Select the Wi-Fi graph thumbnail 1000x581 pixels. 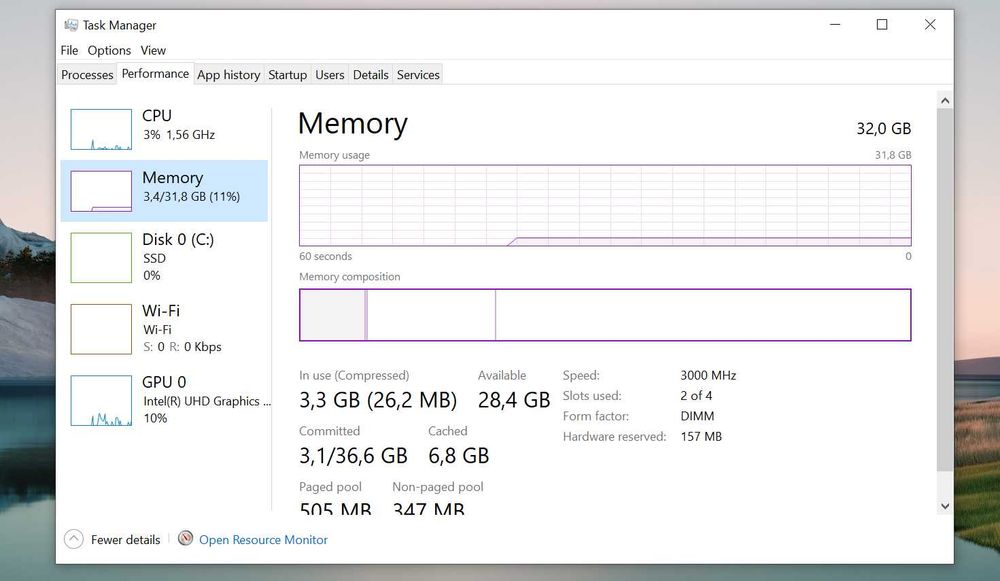pyautogui.click(x=101, y=329)
